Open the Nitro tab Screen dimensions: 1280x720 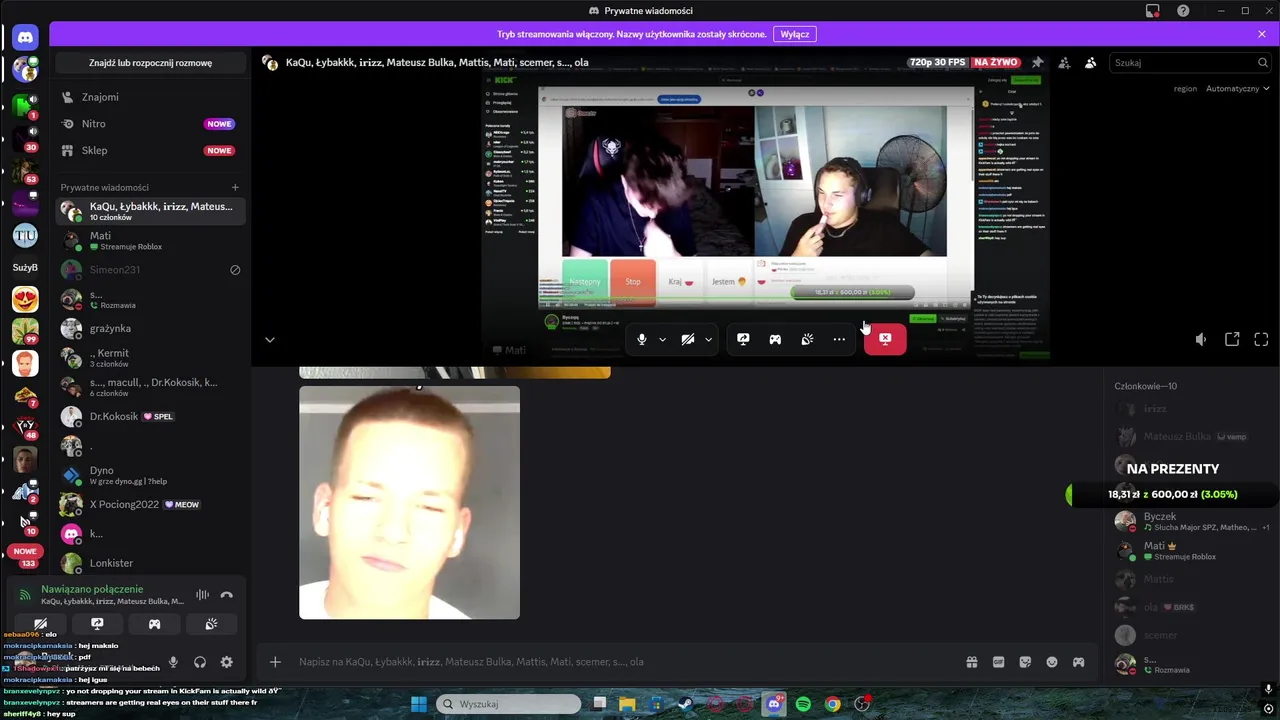coord(150,124)
